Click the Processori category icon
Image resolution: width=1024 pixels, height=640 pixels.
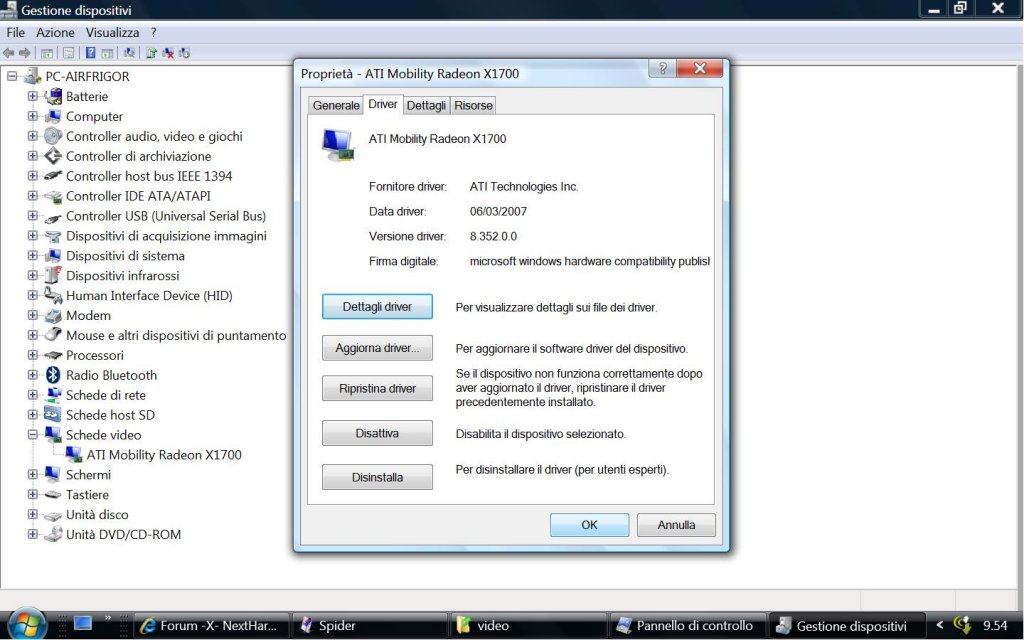(x=53, y=356)
